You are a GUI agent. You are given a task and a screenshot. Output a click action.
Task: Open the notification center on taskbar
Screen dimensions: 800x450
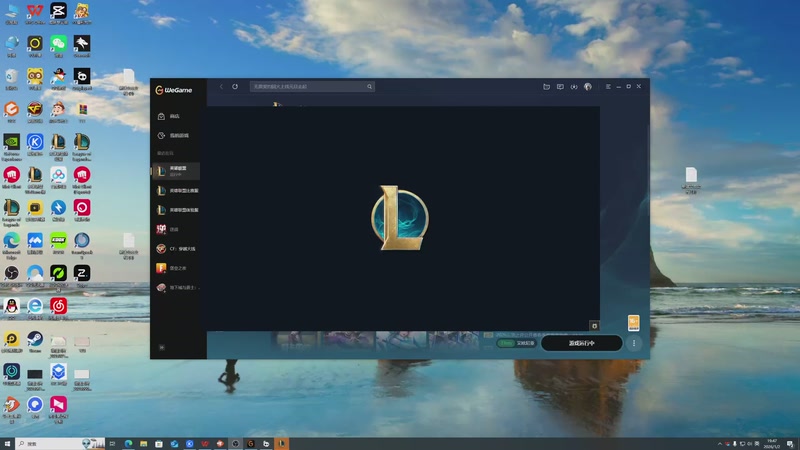tap(790, 444)
